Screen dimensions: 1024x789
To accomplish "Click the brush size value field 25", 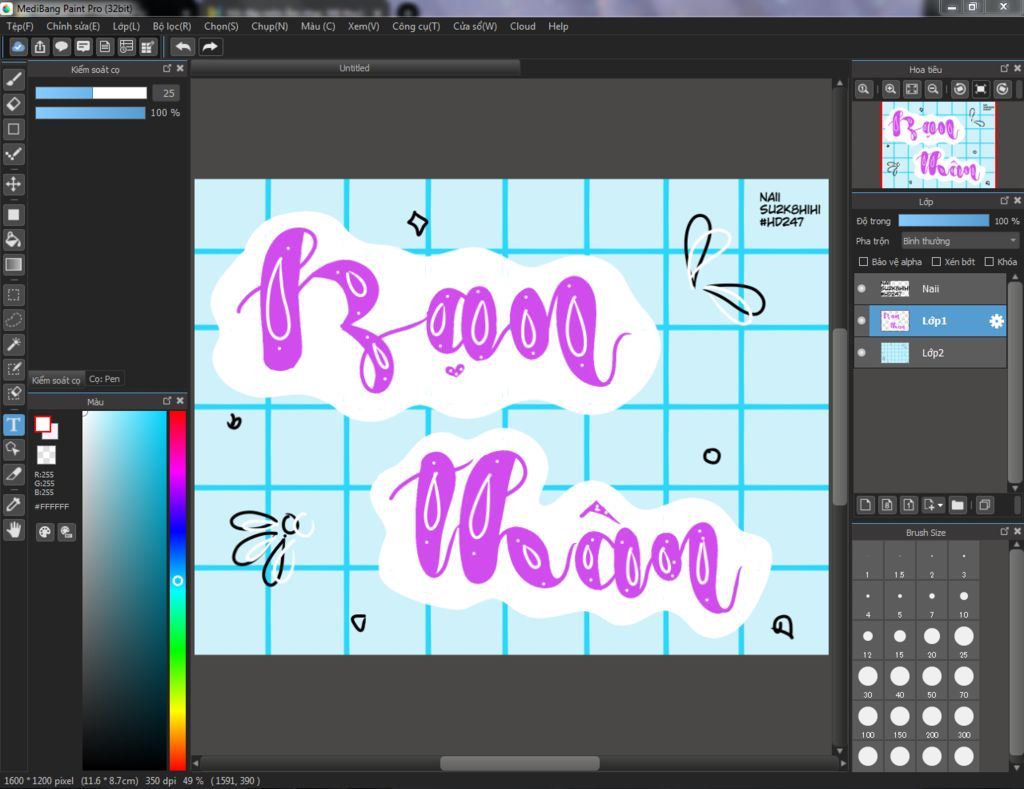I will tap(167, 93).
